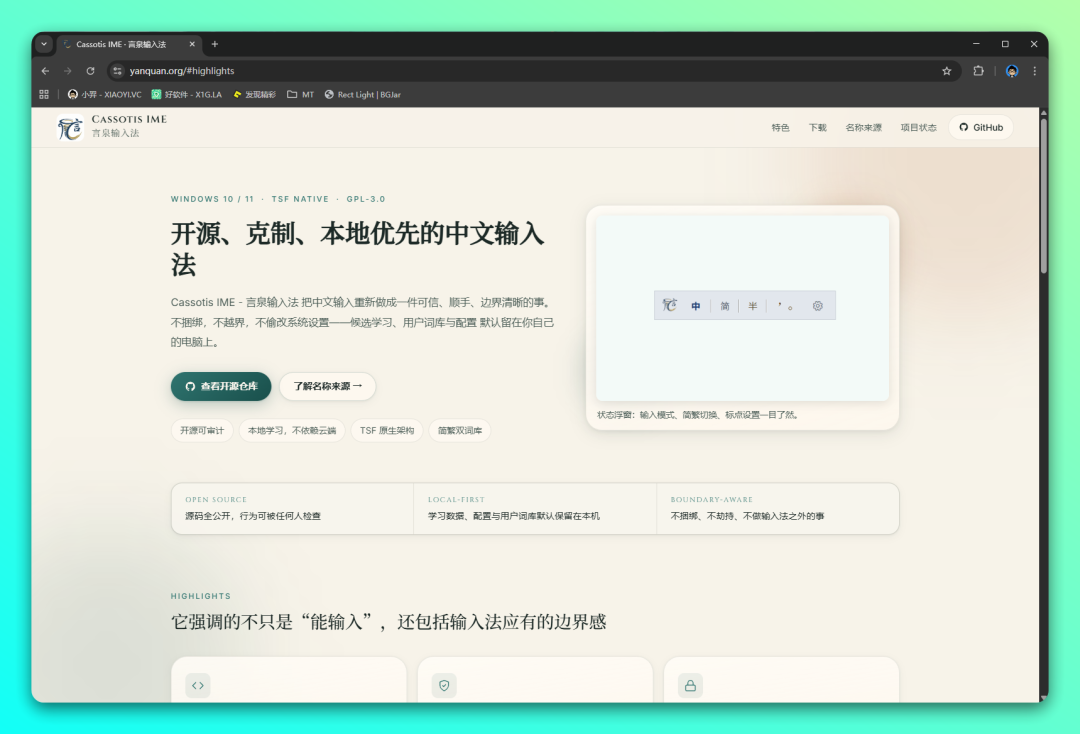Click the 查看开源仓库 button
The height and width of the screenshot is (734, 1080).
pos(221,386)
